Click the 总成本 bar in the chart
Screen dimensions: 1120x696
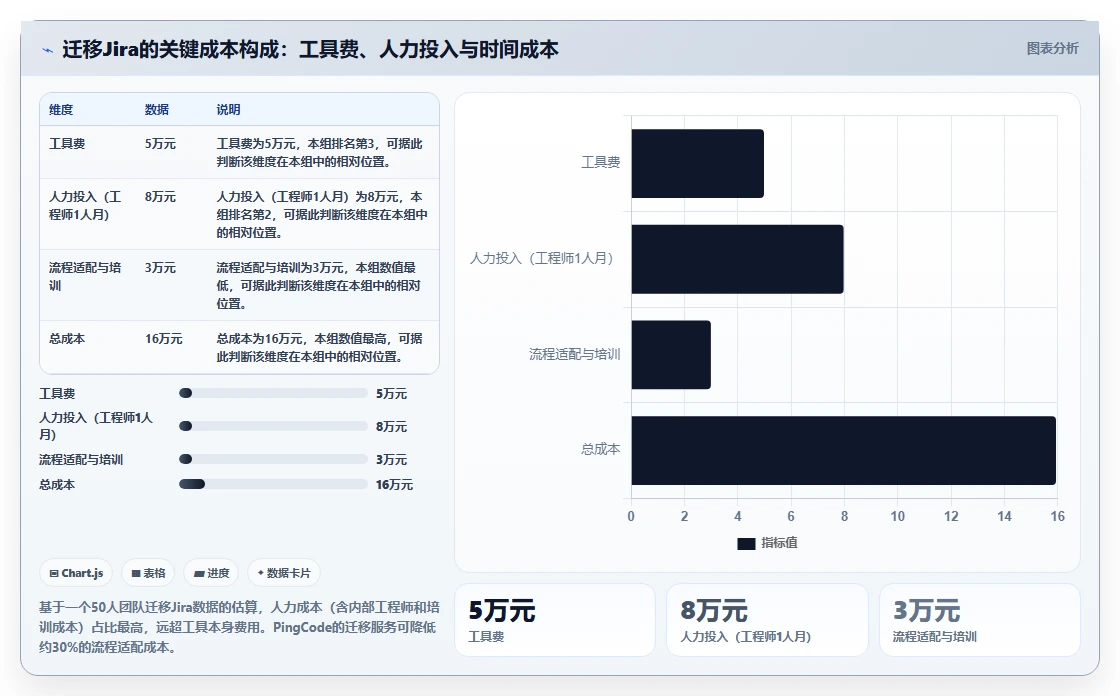pos(844,451)
